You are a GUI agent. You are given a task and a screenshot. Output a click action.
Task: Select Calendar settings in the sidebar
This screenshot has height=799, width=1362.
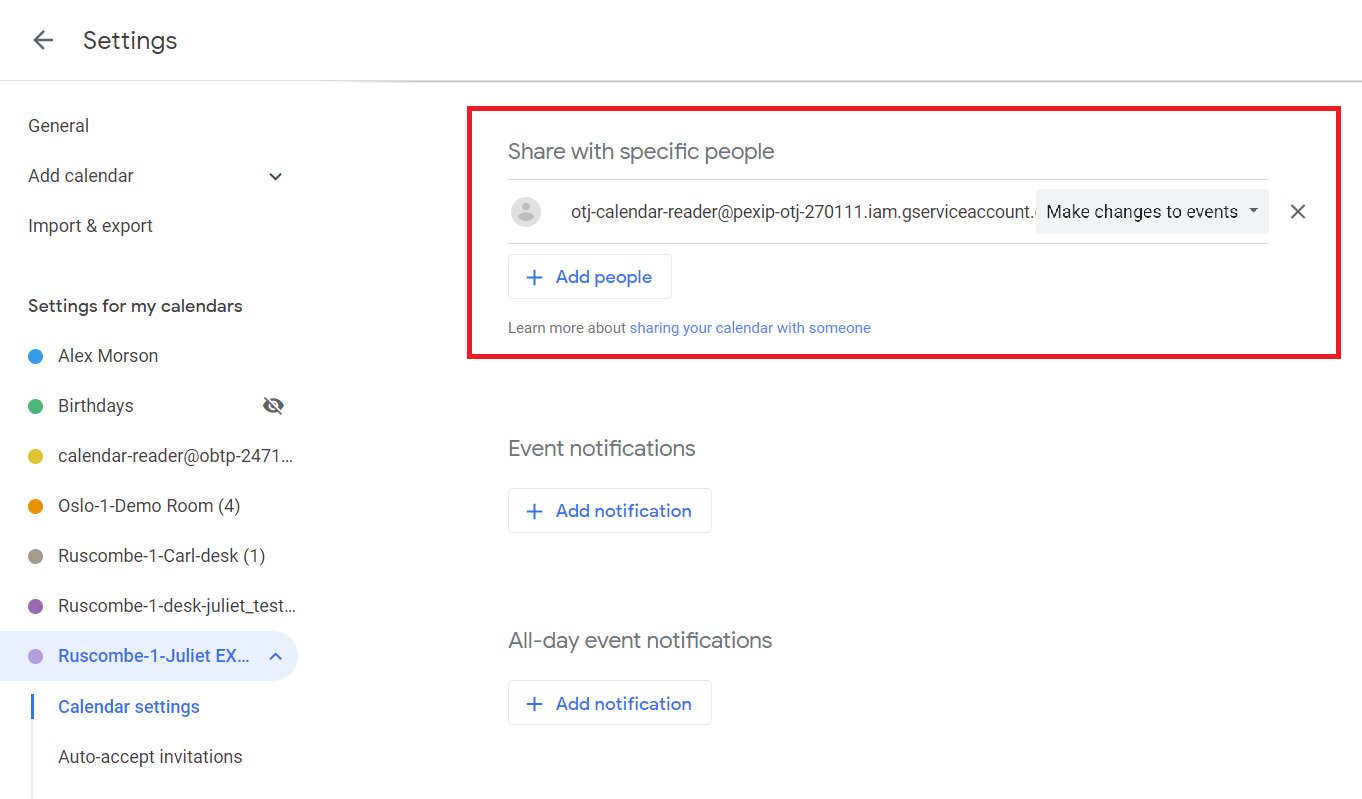[129, 707]
